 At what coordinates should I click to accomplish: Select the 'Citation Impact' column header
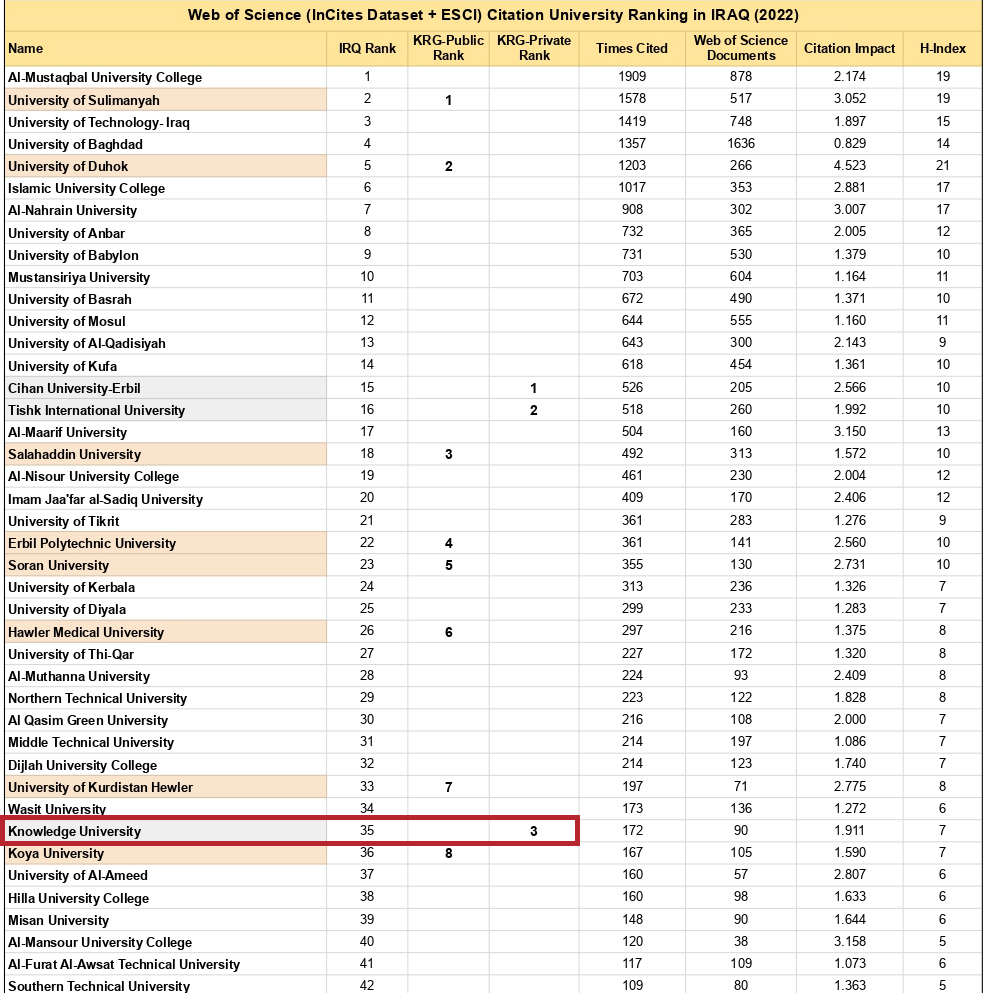850,49
